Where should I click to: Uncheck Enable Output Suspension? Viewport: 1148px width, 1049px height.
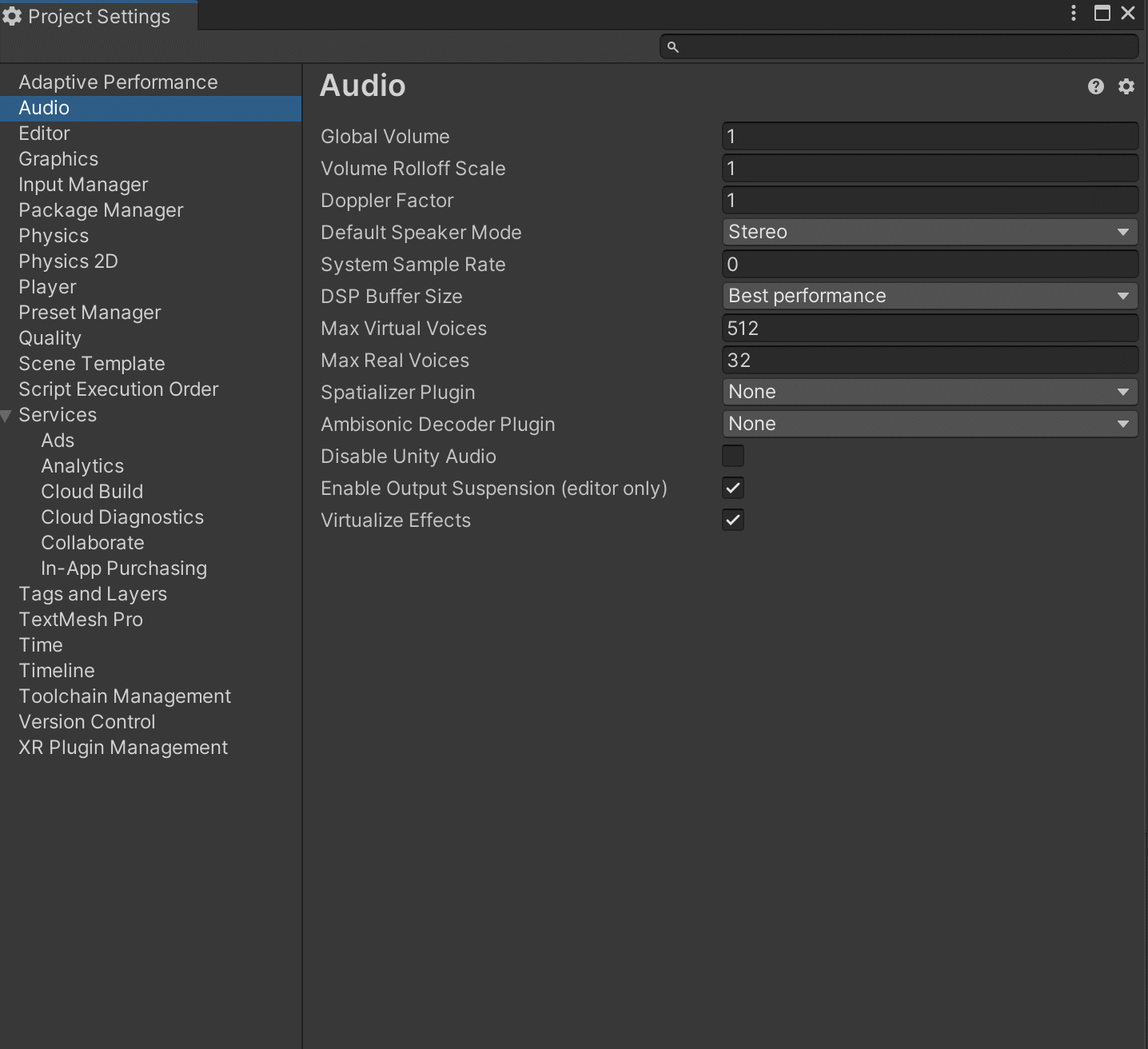pos(732,488)
